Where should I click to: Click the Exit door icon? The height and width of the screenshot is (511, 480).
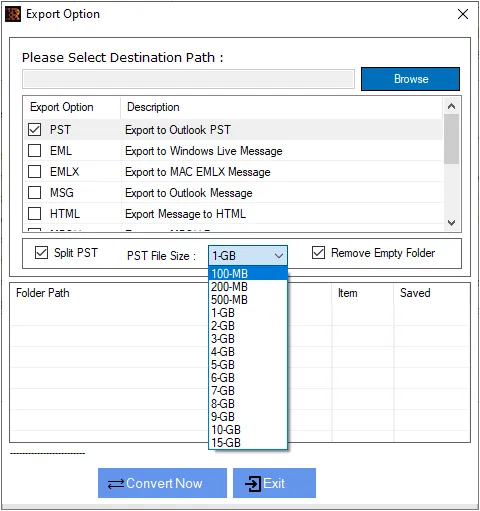253,484
